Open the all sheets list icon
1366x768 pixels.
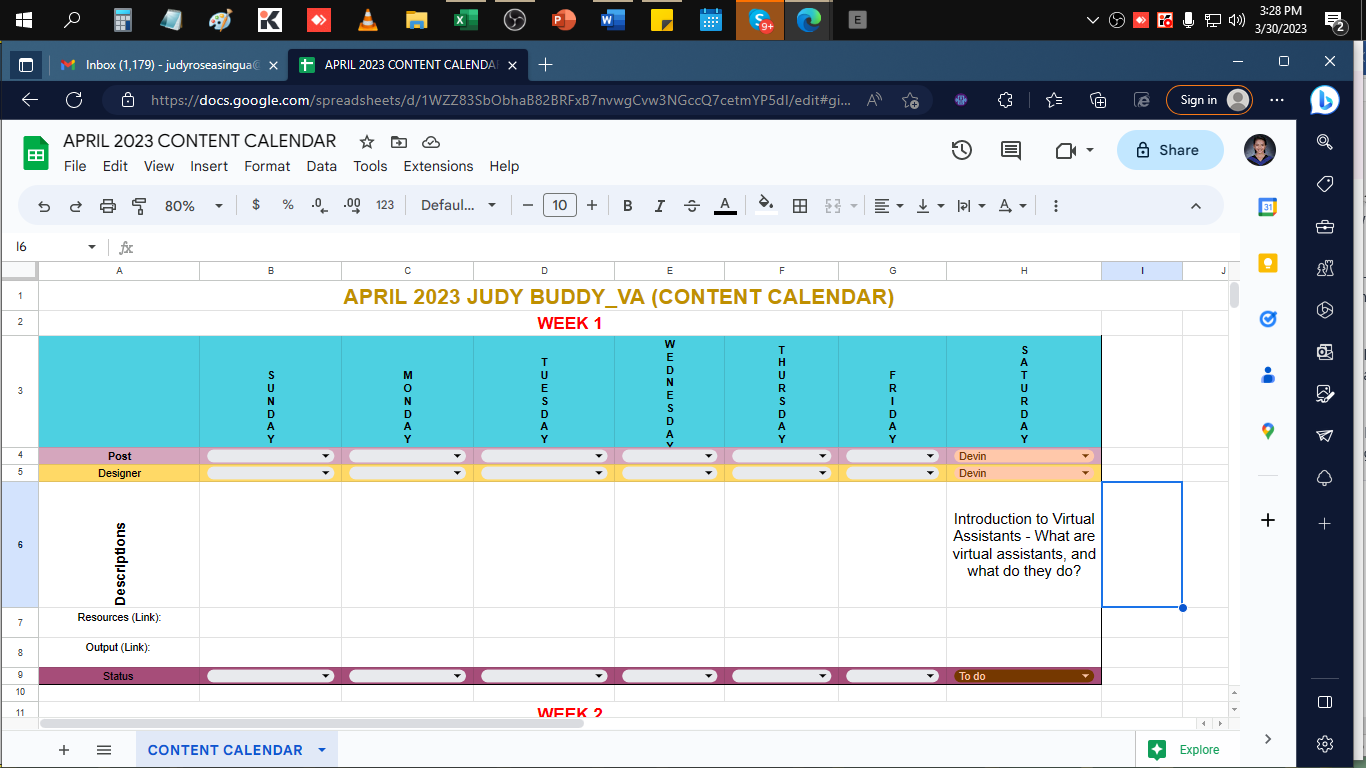[104, 750]
